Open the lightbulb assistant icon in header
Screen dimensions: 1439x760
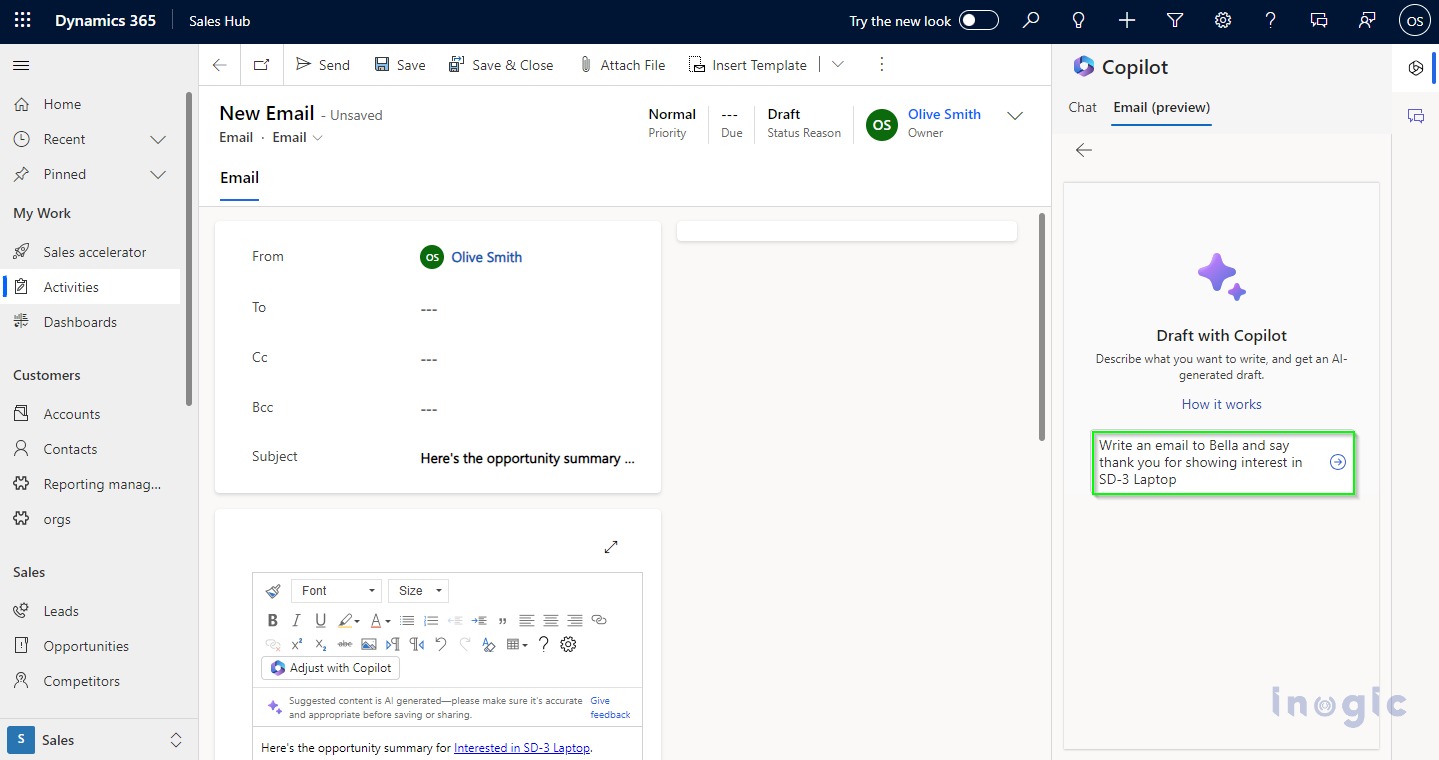pyautogui.click(x=1079, y=20)
